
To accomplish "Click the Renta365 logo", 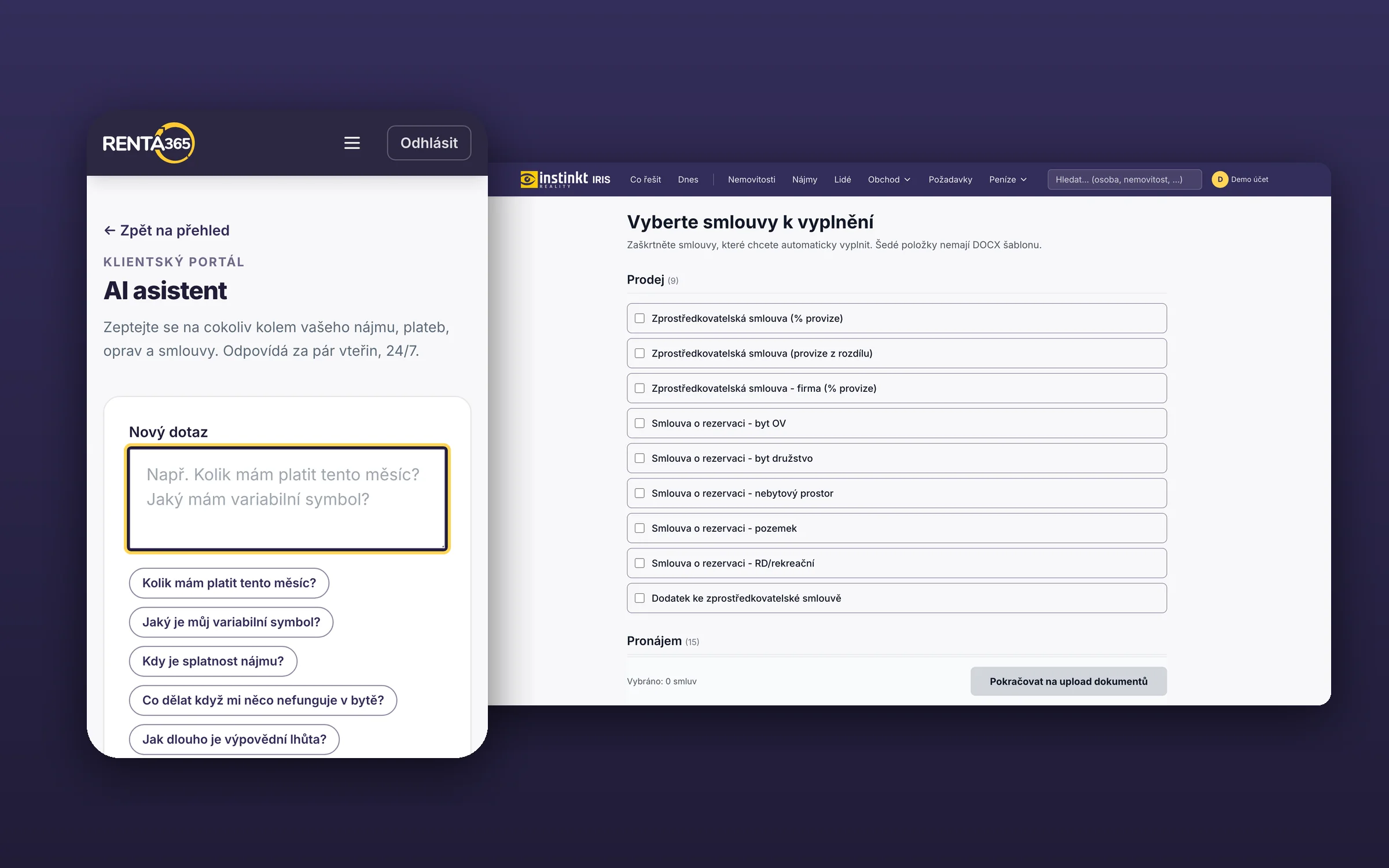I will click(148, 143).
